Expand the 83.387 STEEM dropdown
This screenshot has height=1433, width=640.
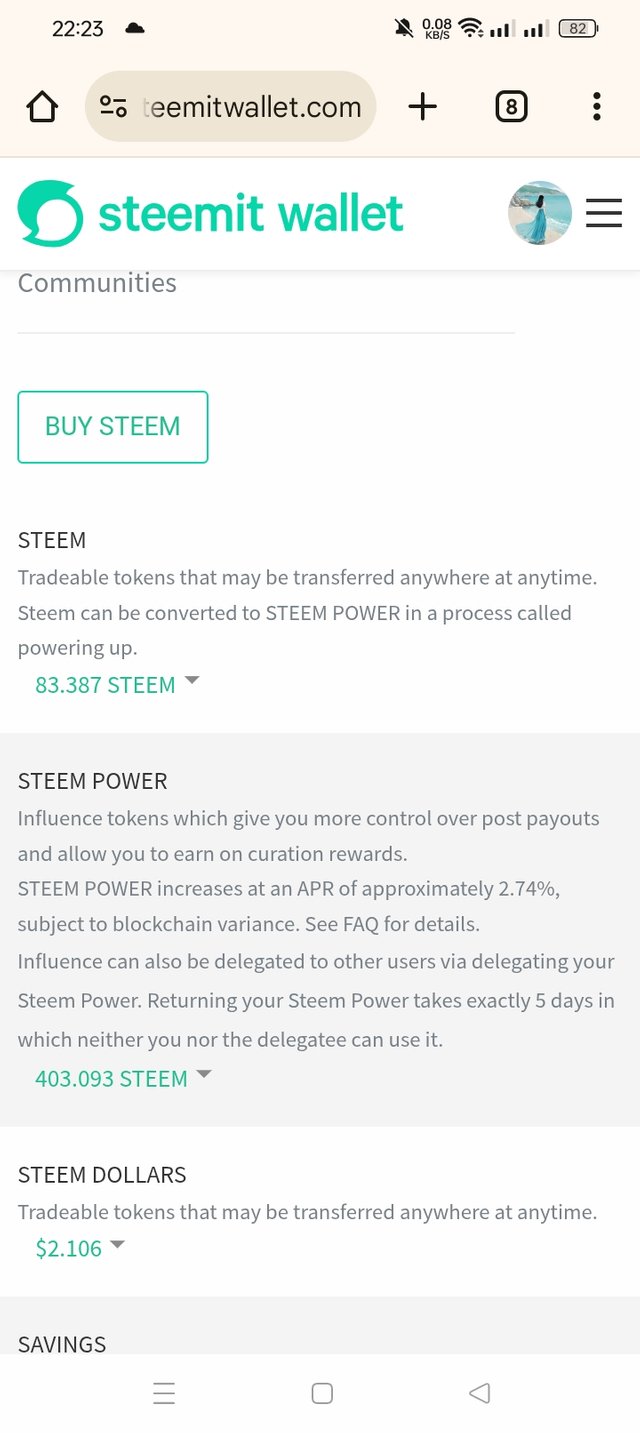[x=118, y=685]
